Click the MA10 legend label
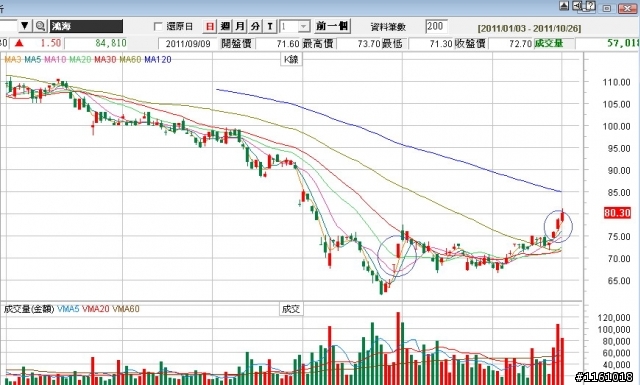 [55, 60]
